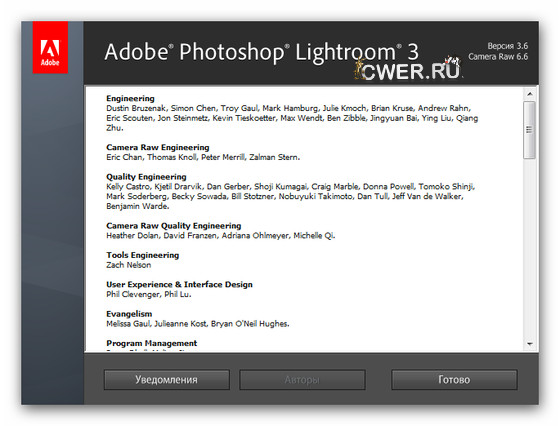Click the Adobe Photoshop Lightroom 3 title
This screenshot has width=560, height=426.
tap(261, 52)
